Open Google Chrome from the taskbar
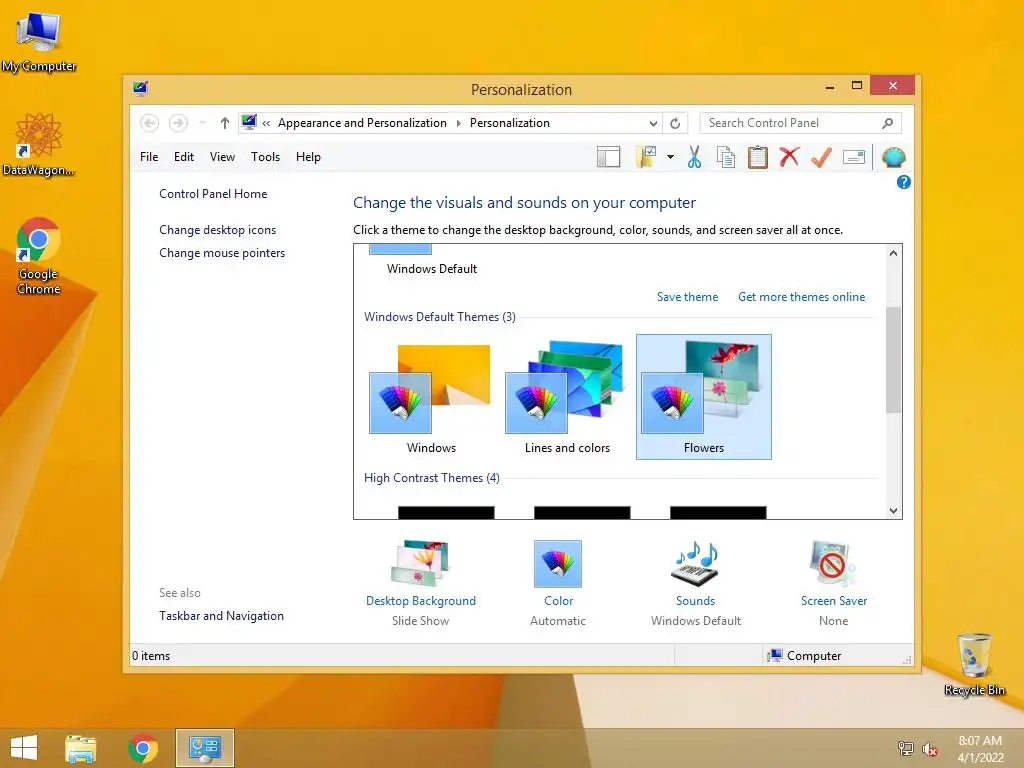 (143, 748)
